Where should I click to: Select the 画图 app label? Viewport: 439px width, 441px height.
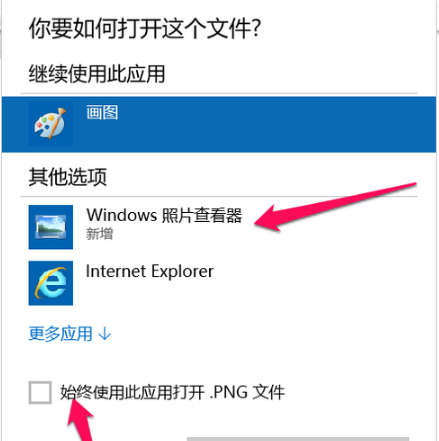pos(102,112)
